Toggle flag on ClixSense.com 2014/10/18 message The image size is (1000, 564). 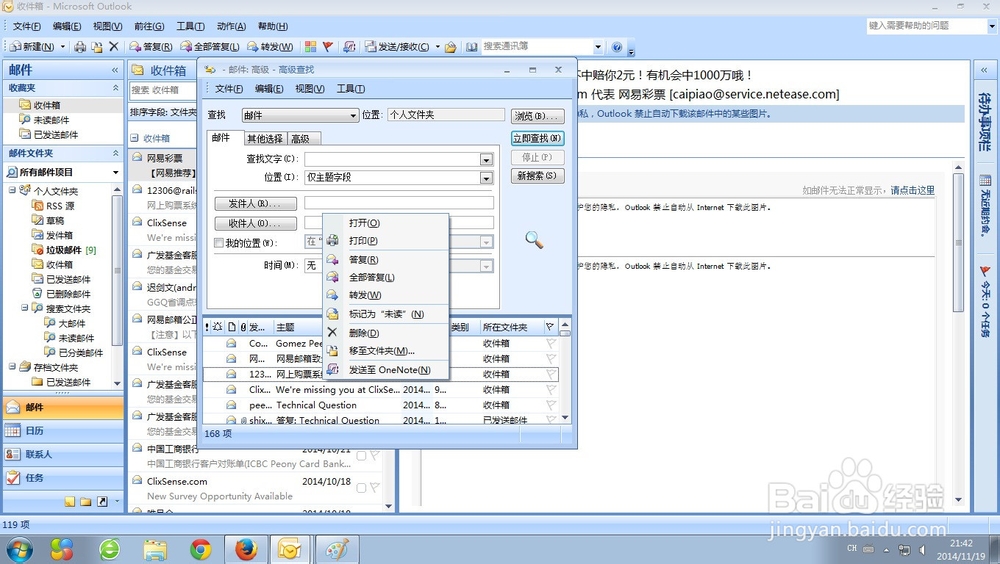[374, 487]
